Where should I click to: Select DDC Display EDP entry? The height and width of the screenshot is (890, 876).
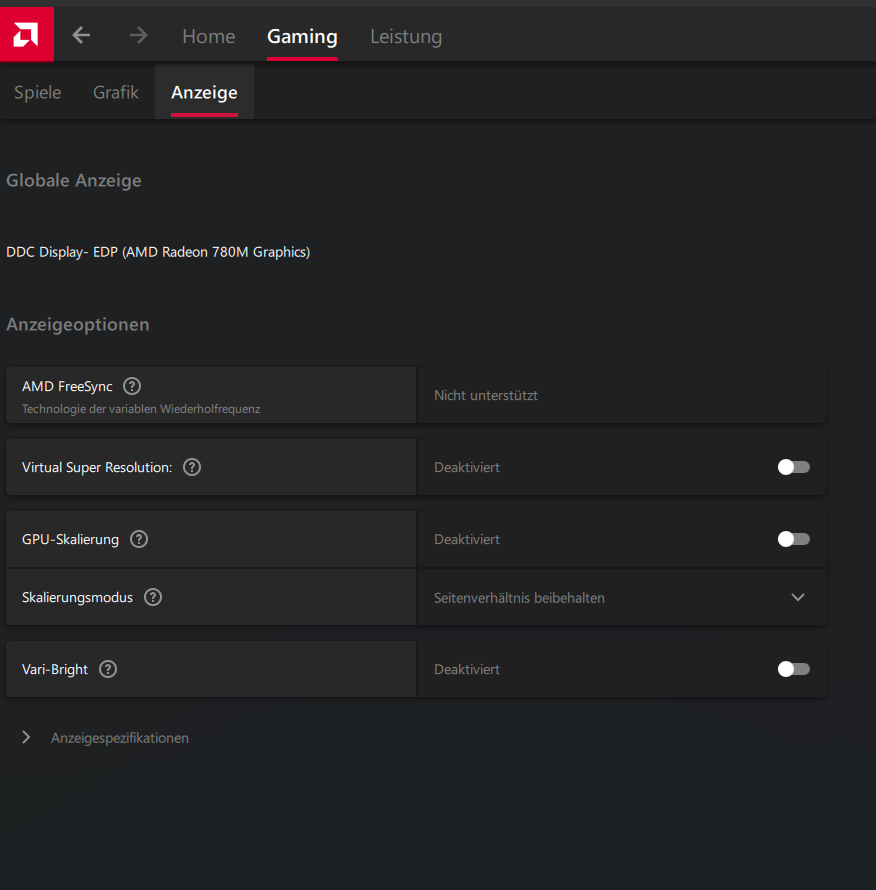(158, 252)
